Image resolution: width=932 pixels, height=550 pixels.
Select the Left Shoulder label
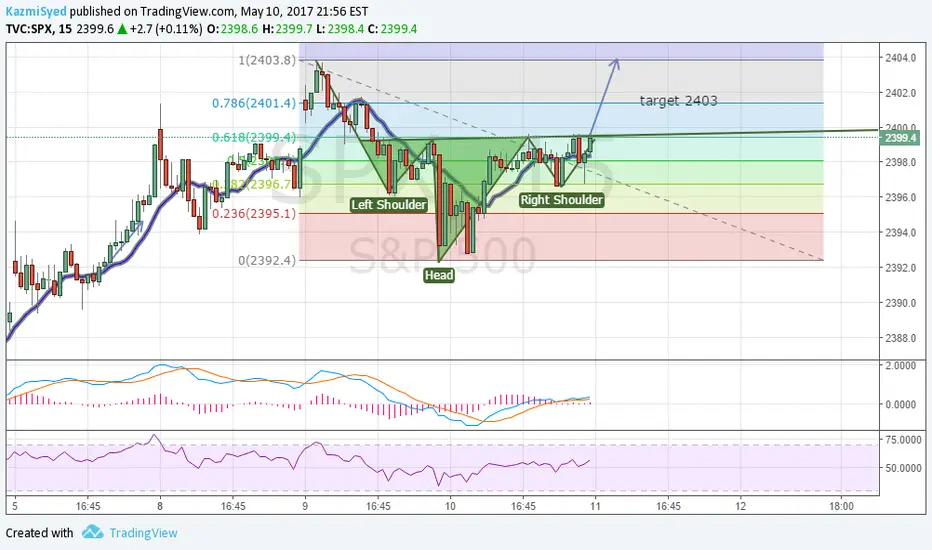point(389,205)
